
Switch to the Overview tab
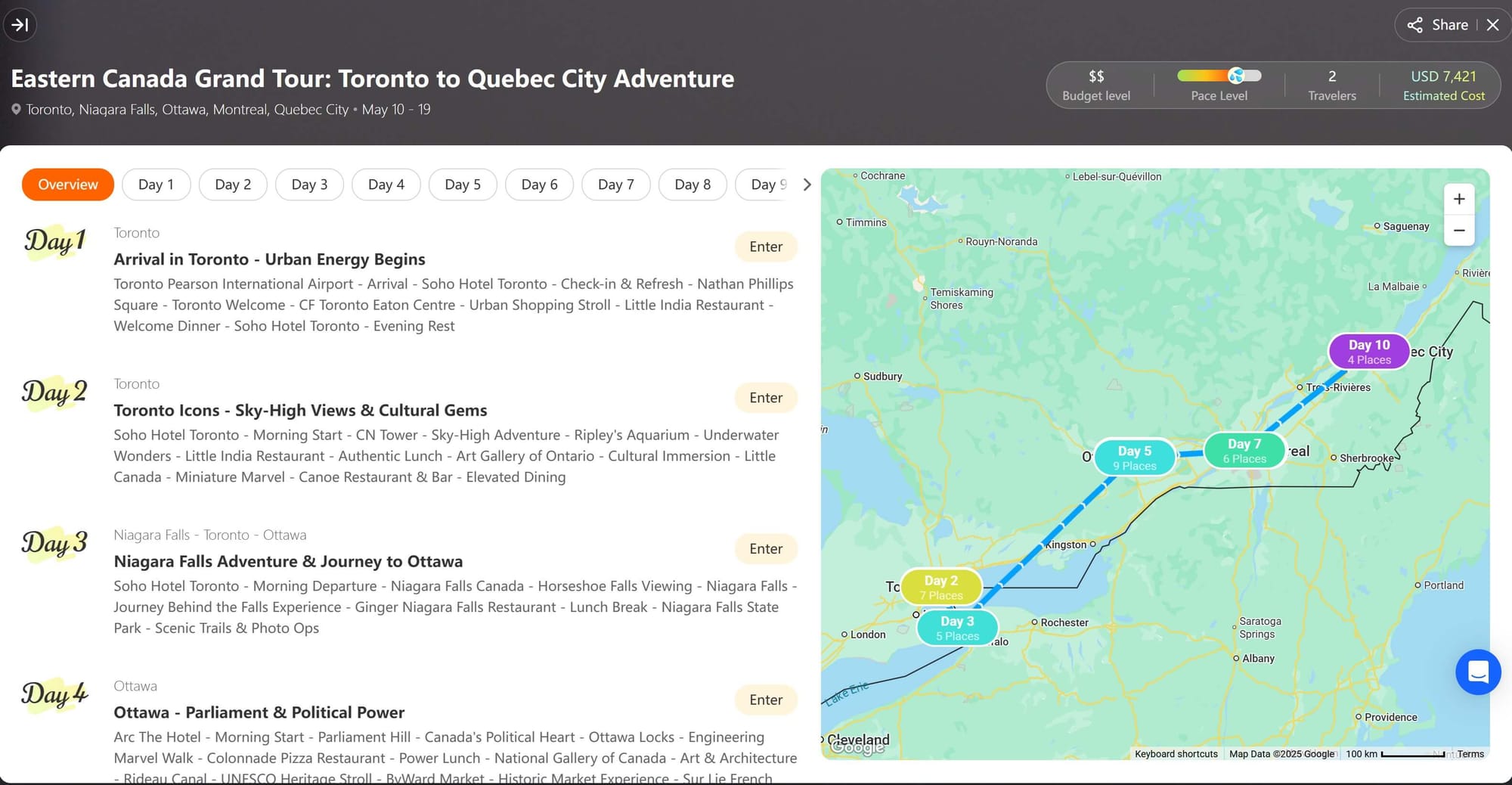point(68,185)
